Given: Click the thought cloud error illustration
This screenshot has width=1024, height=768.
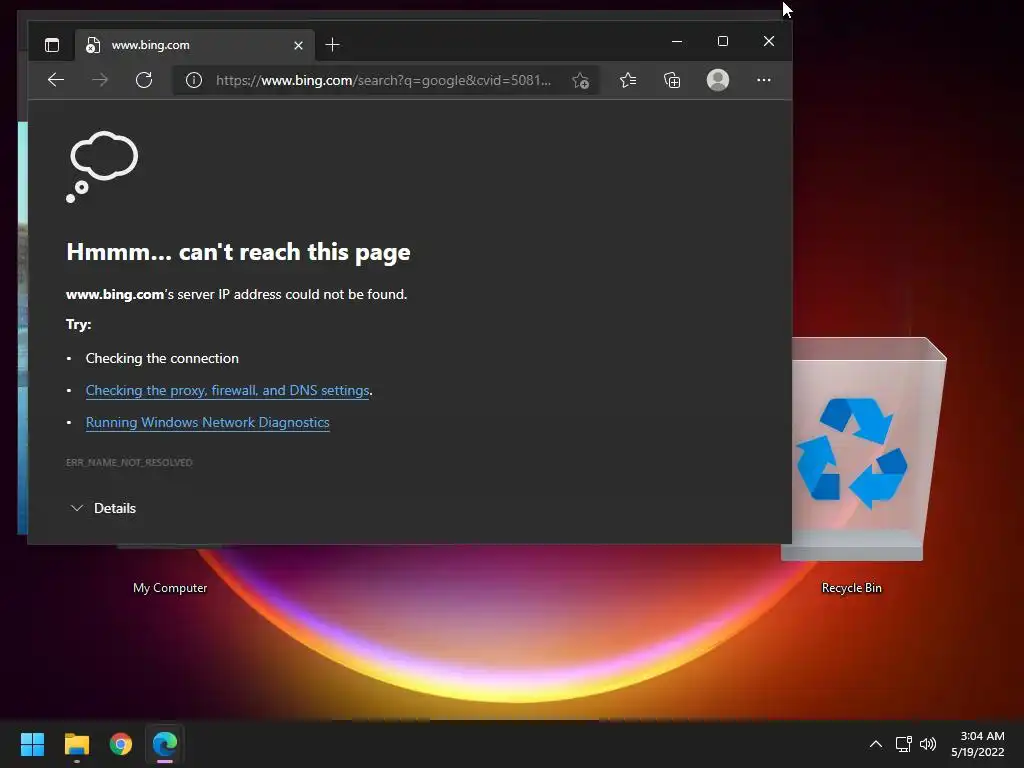Looking at the screenshot, I should (102, 167).
